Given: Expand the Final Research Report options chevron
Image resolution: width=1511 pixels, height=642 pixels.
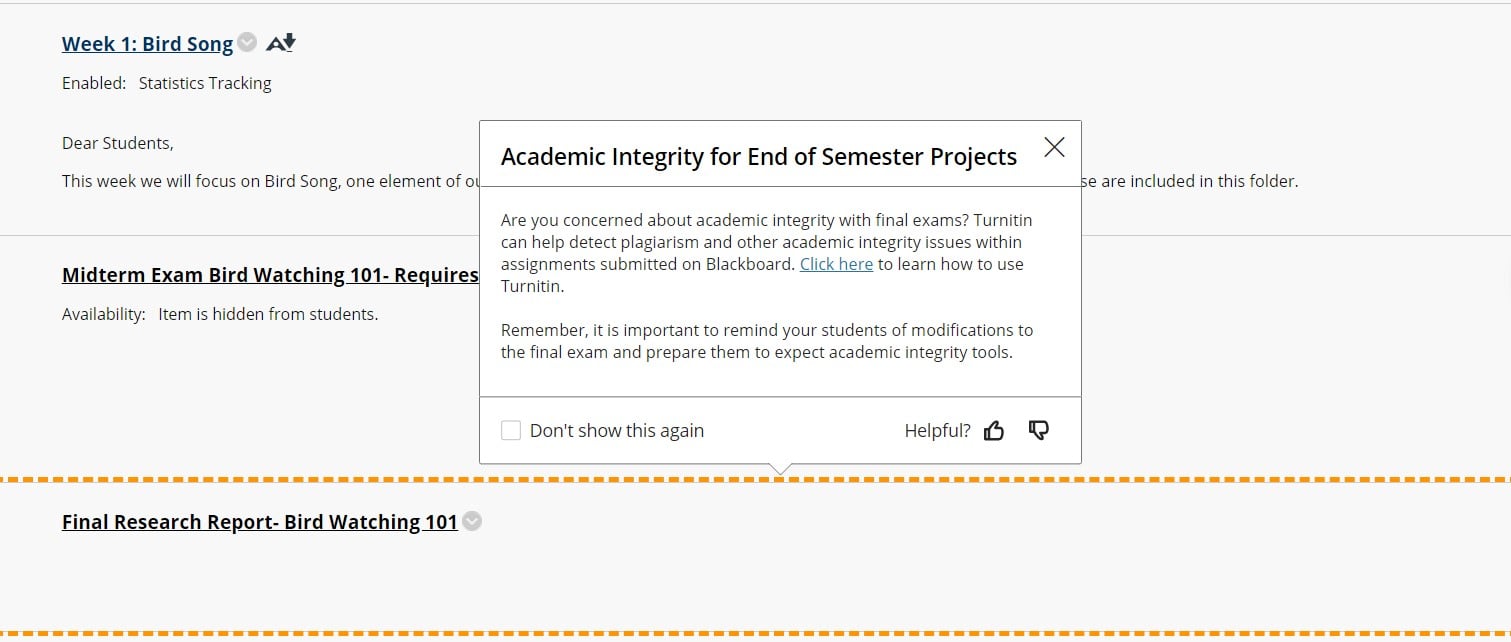Looking at the screenshot, I should click(x=471, y=521).
